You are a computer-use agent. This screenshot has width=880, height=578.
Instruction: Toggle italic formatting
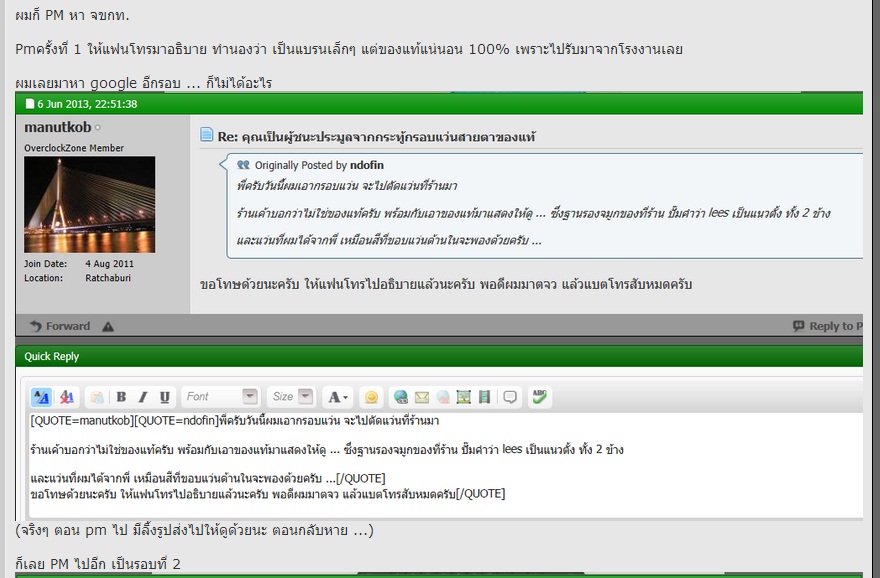tap(143, 397)
